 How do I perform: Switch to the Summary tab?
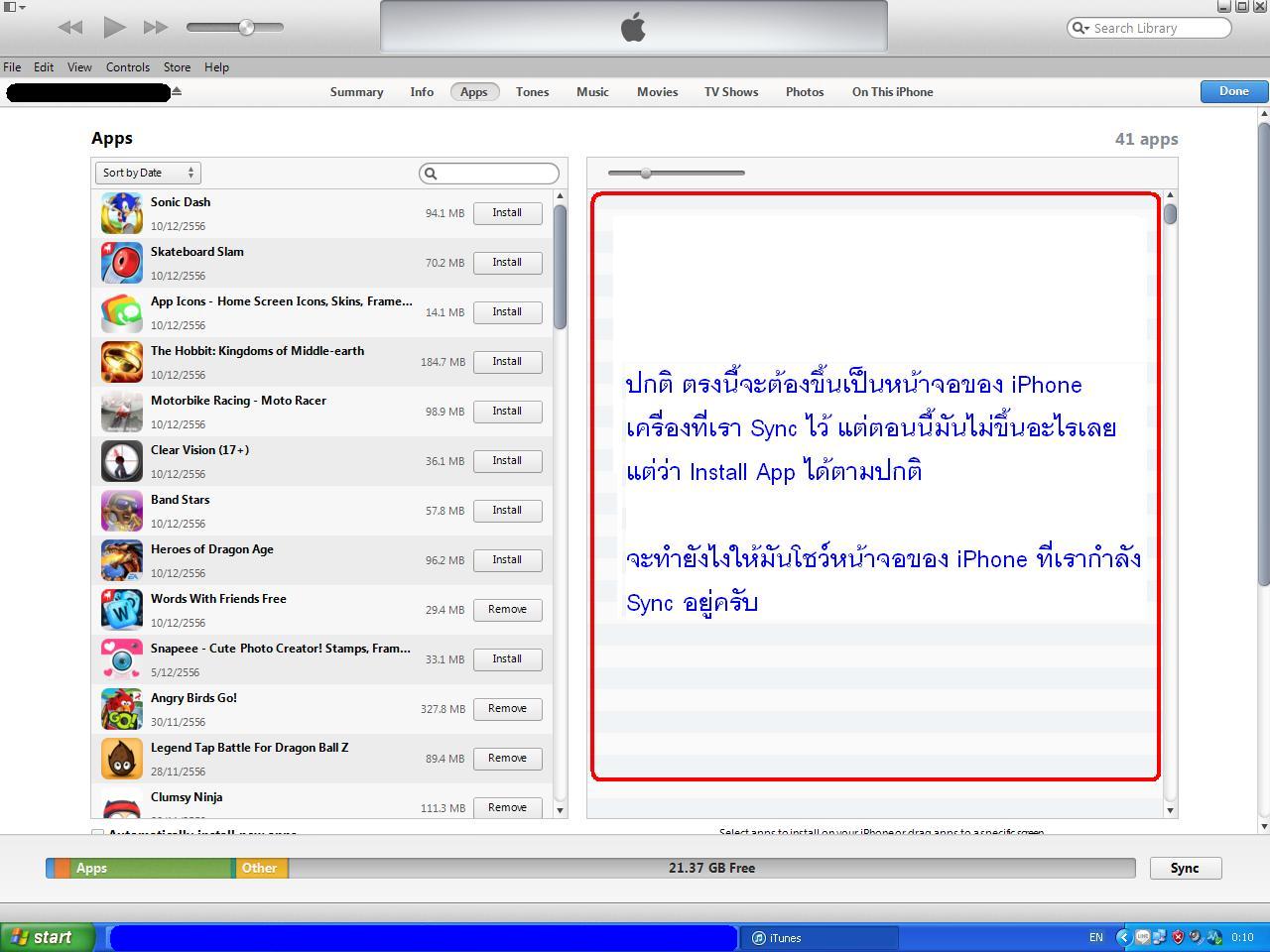[356, 92]
